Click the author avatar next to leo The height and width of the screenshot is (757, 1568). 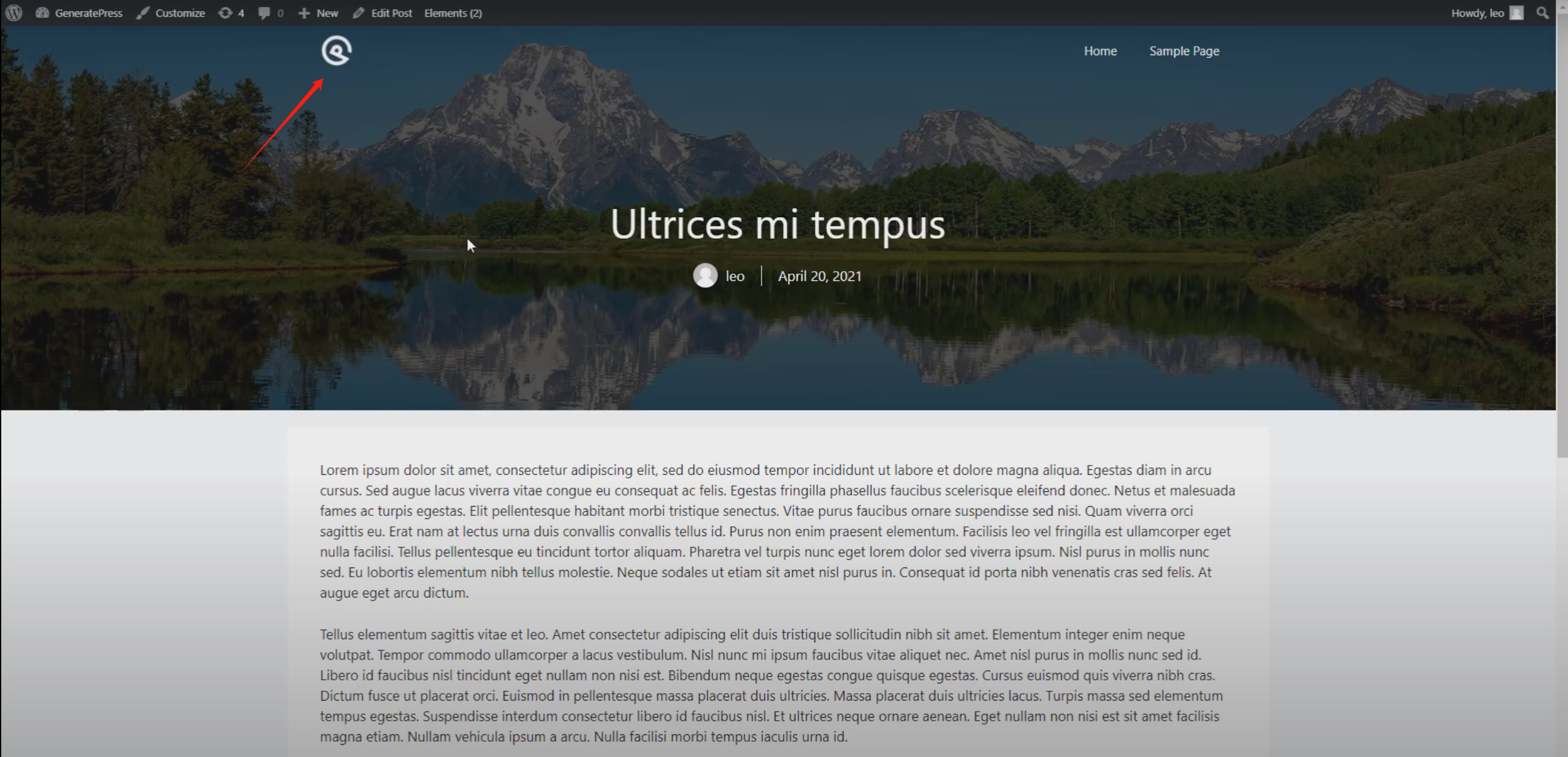click(x=705, y=275)
